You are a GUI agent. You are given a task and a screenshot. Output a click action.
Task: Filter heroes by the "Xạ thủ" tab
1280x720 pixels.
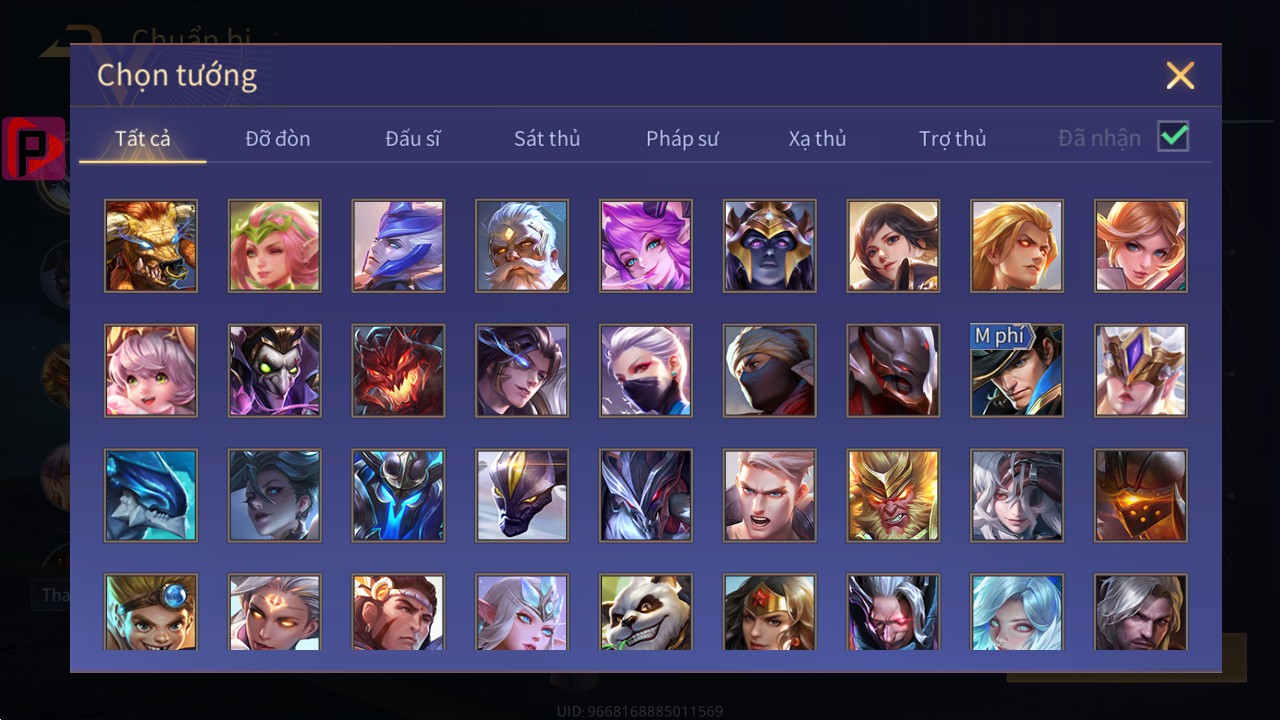[817, 139]
